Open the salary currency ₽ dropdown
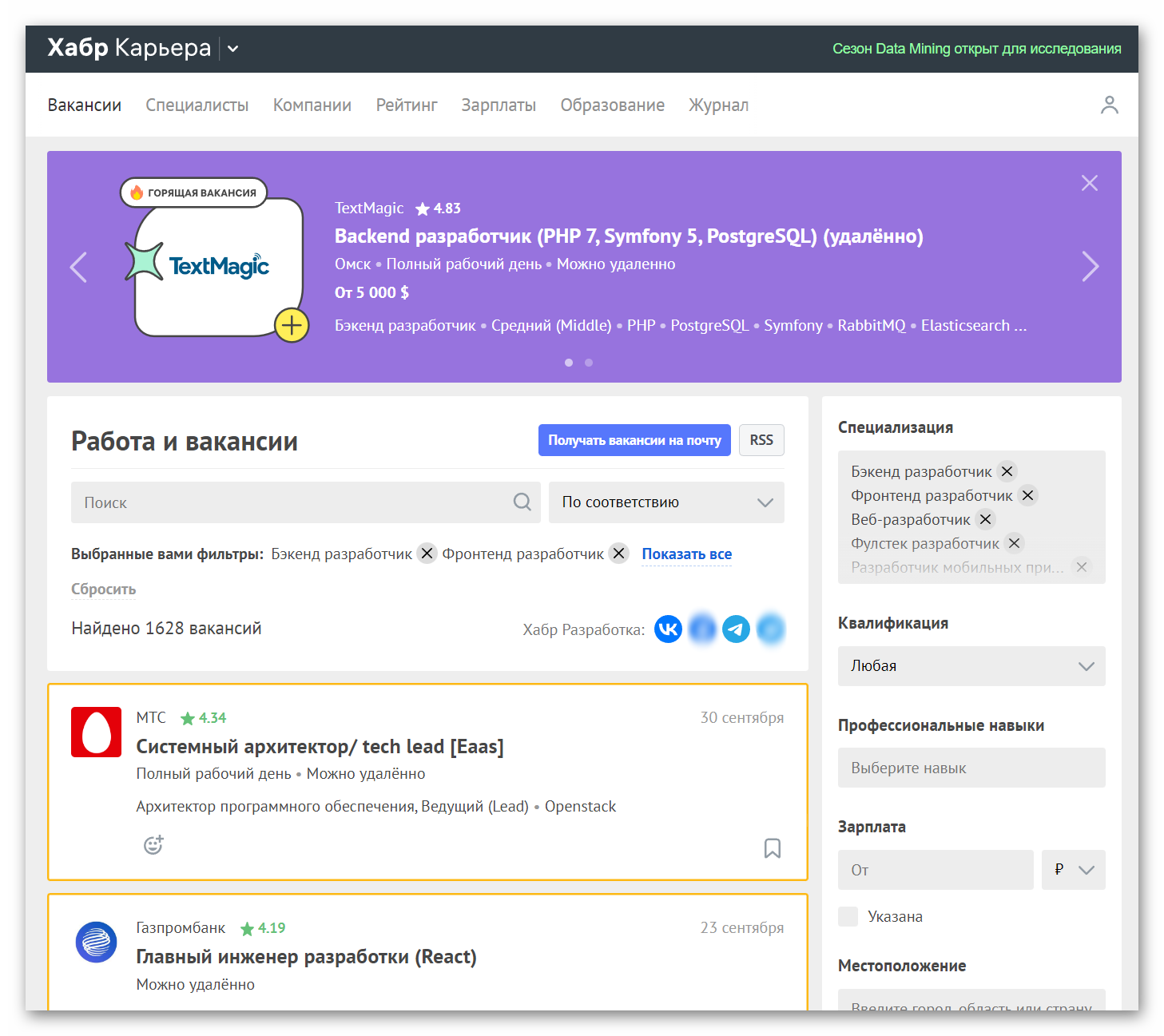Screen dimensions: 1164x1036 click(x=1074, y=870)
